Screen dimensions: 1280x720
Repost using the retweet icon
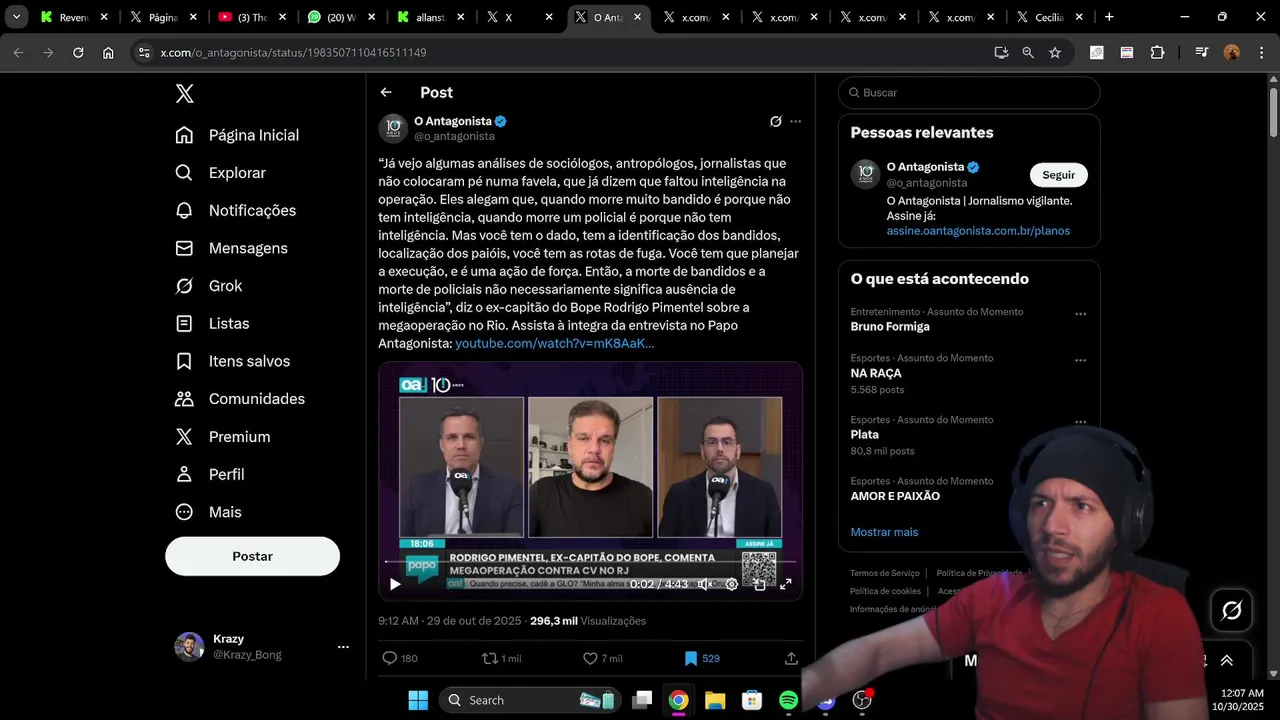[x=490, y=658]
